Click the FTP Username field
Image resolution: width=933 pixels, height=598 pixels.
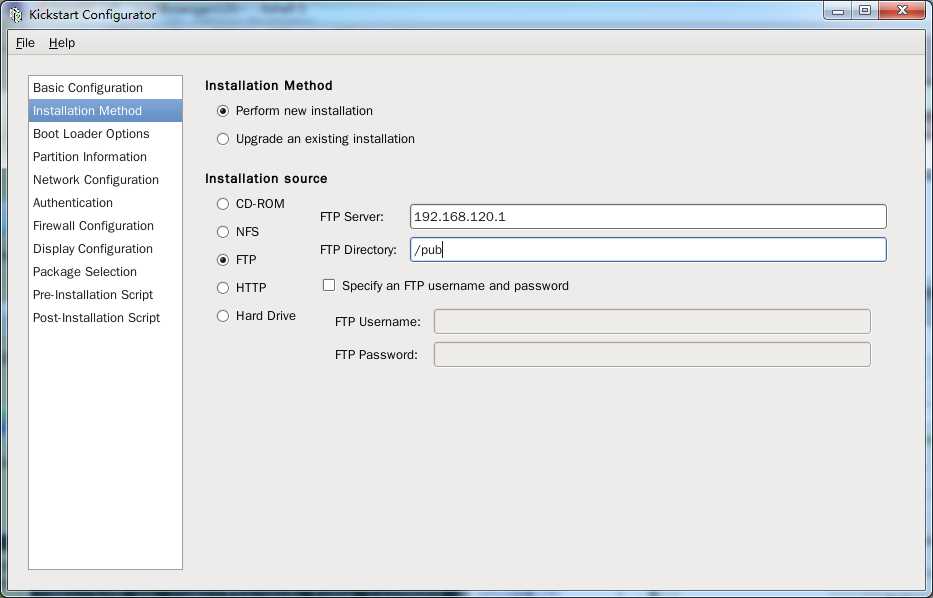tap(652, 321)
